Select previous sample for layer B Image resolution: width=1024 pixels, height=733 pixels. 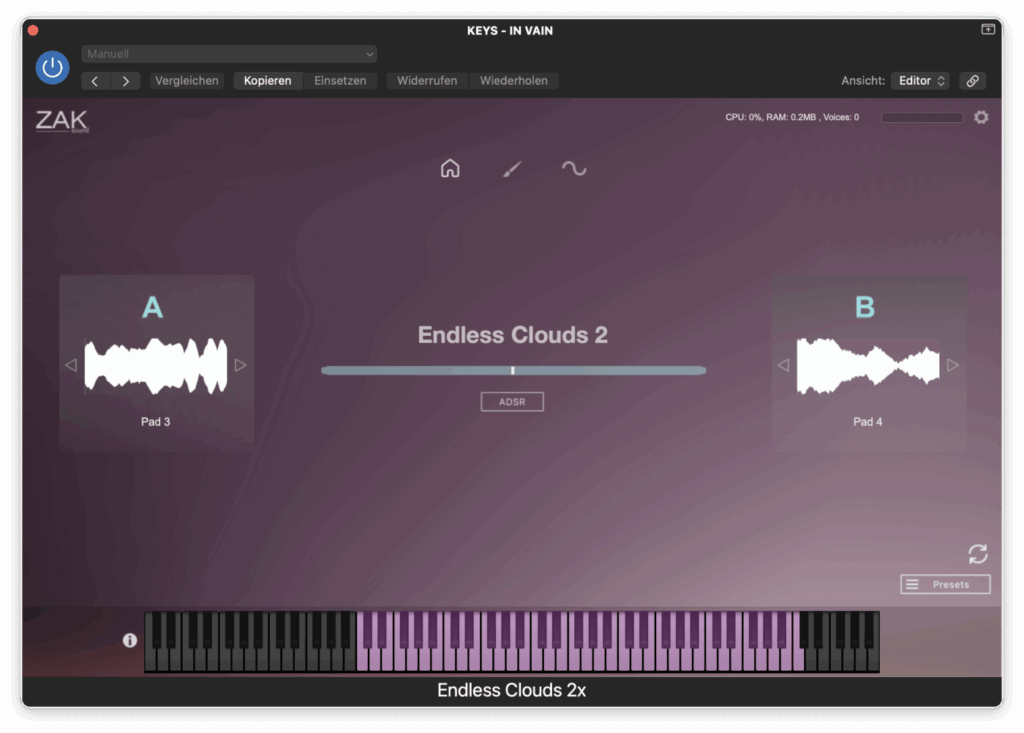click(x=783, y=365)
